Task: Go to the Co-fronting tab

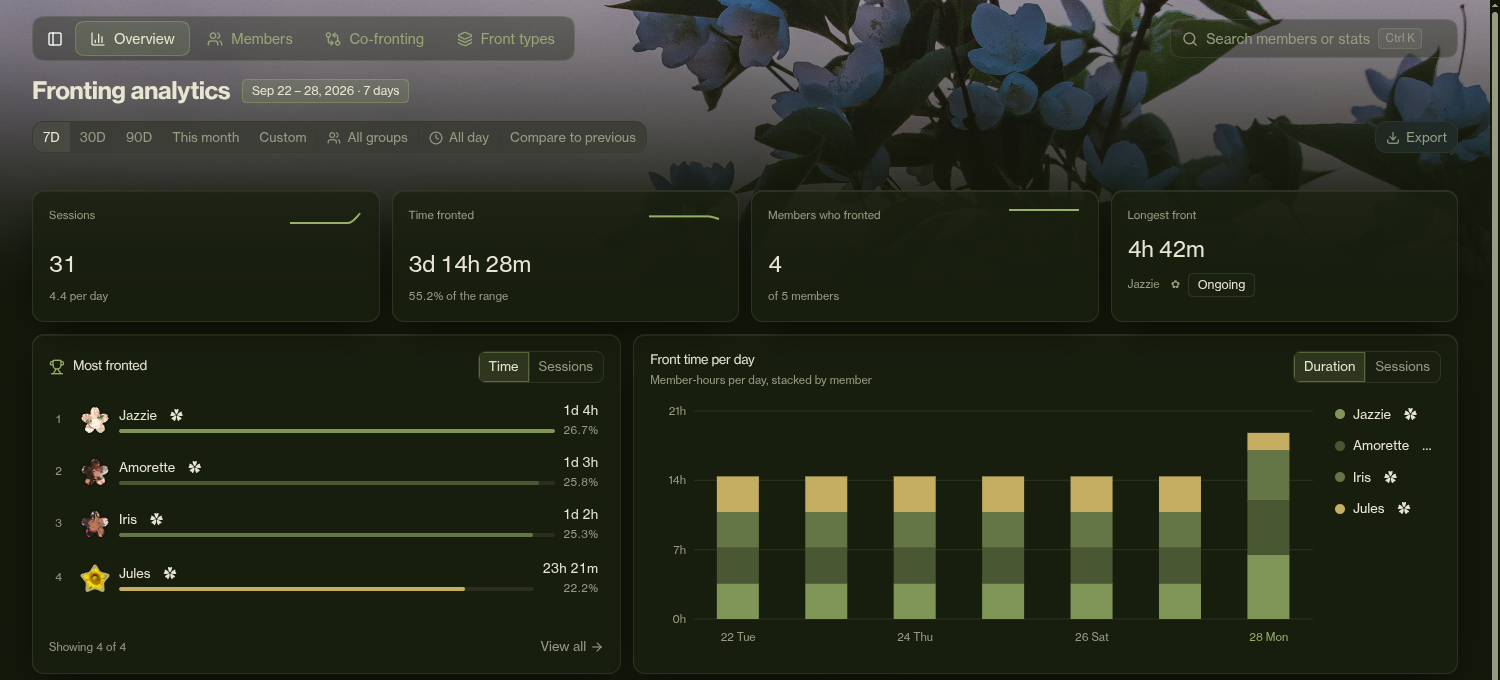Action: coord(374,39)
